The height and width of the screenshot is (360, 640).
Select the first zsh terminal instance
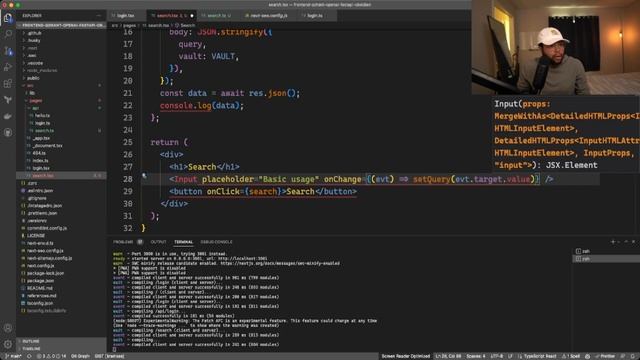606,251
